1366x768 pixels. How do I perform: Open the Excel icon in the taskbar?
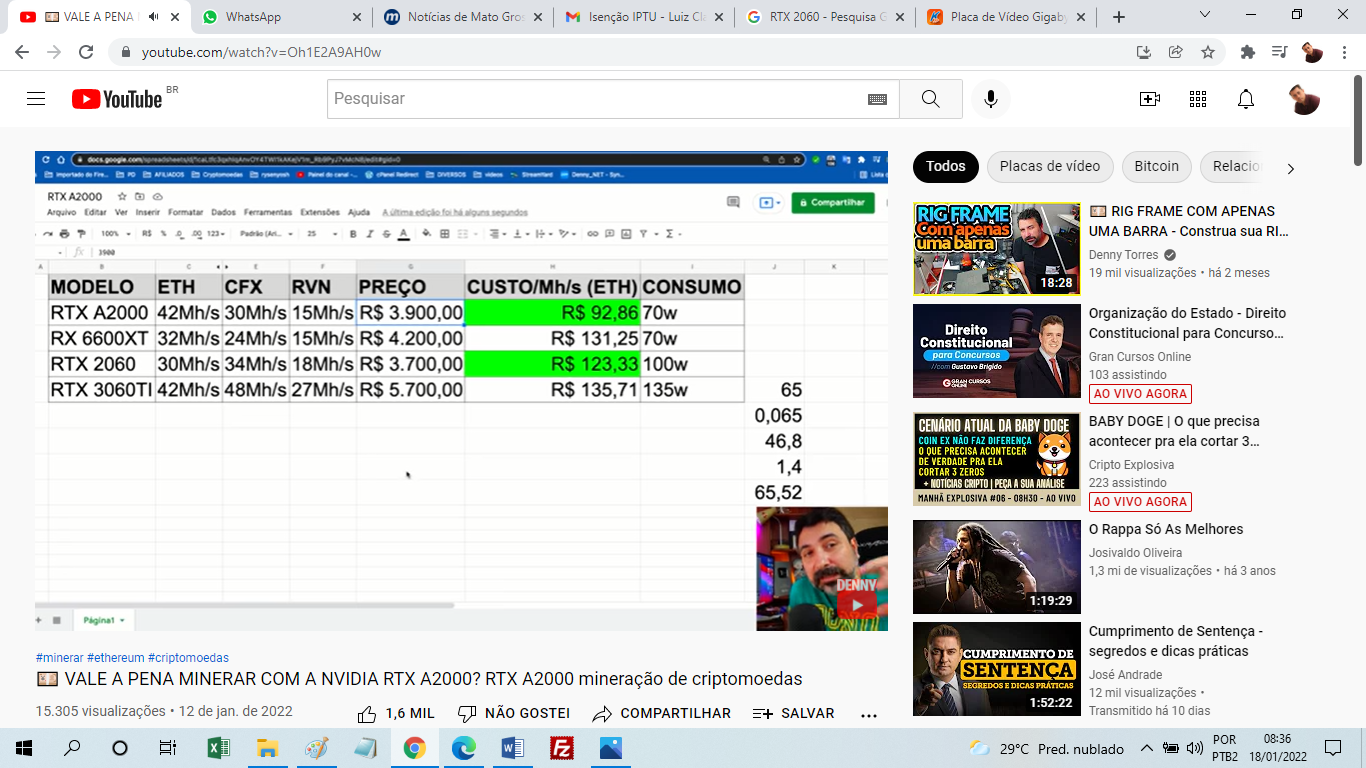pyautogui.click(x=218, y=748)
